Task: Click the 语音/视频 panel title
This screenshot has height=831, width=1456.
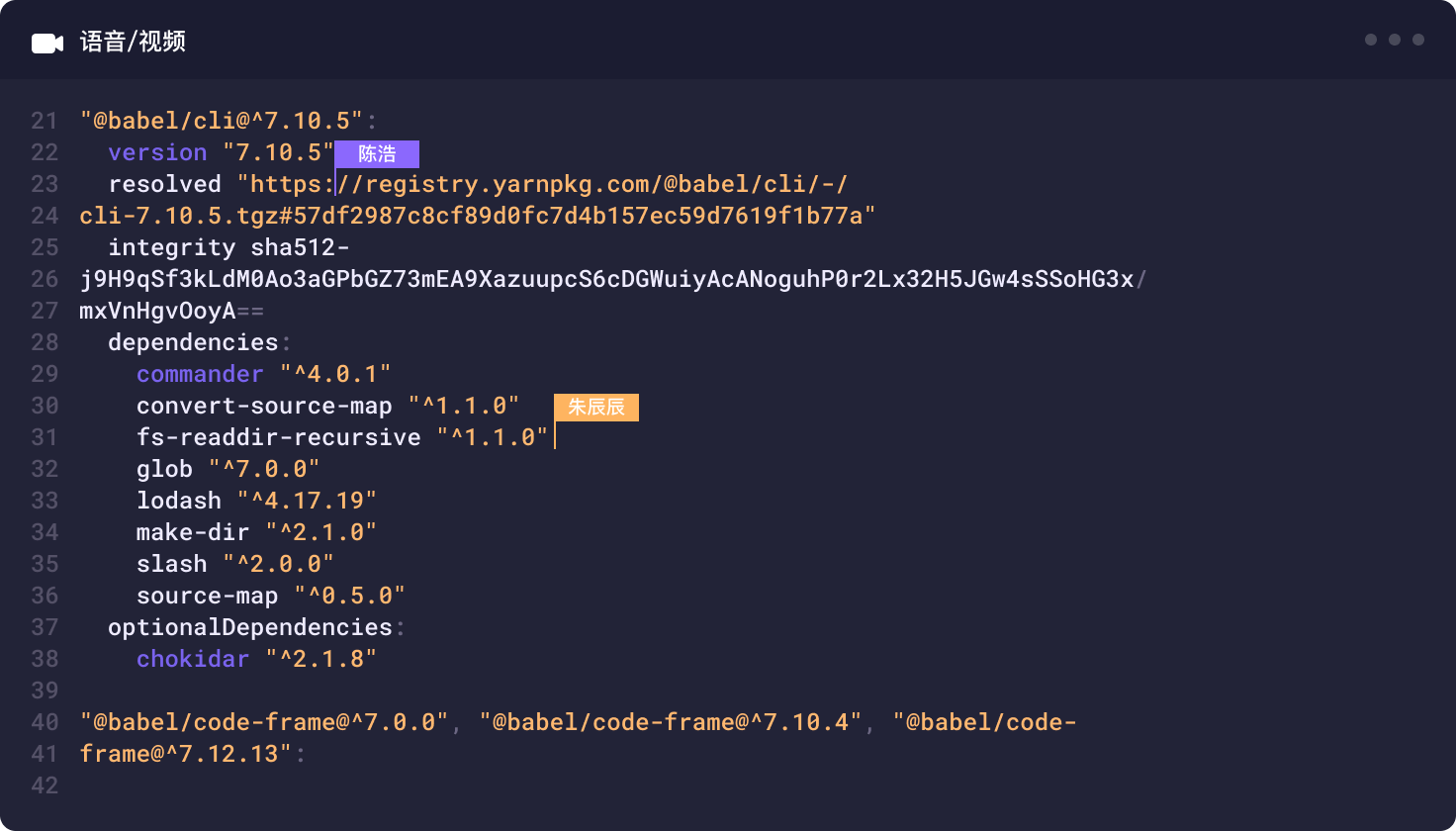Action: point(133,42)
